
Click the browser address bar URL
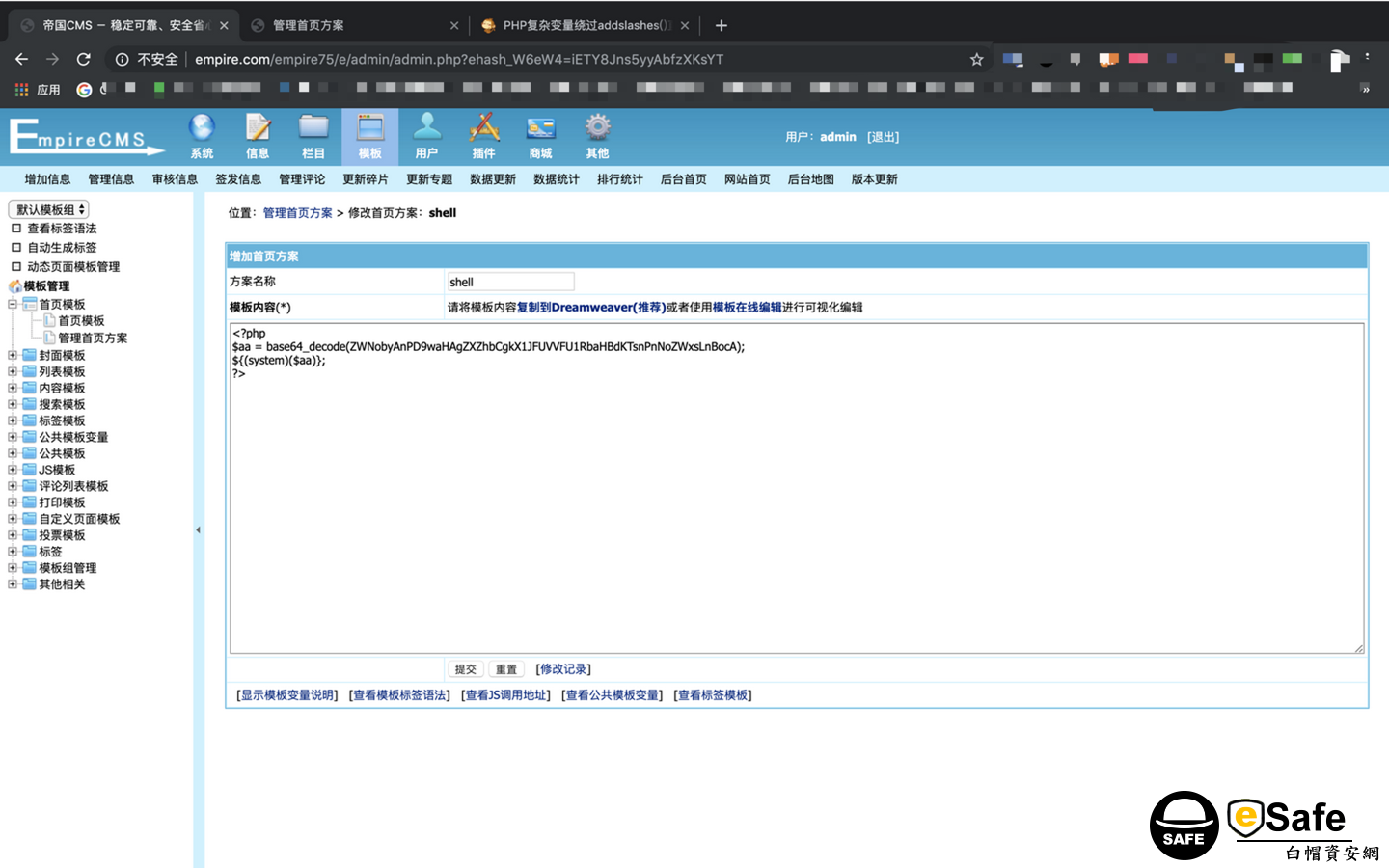tap(459, 59)
